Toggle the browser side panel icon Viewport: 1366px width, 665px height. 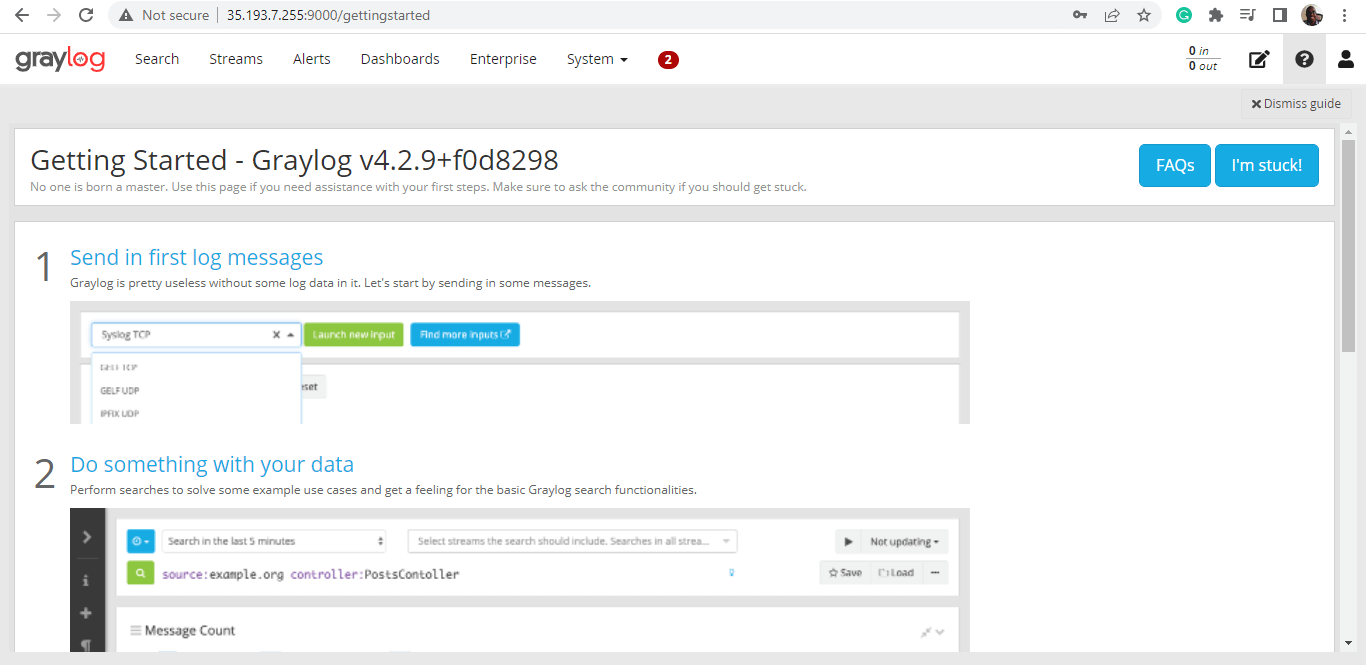(1279, 15)
